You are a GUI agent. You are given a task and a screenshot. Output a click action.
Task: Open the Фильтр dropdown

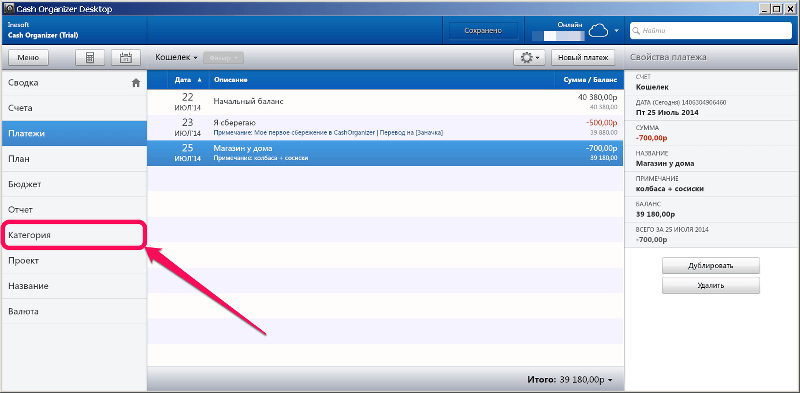pyautogui.click(x=223, y=58)
